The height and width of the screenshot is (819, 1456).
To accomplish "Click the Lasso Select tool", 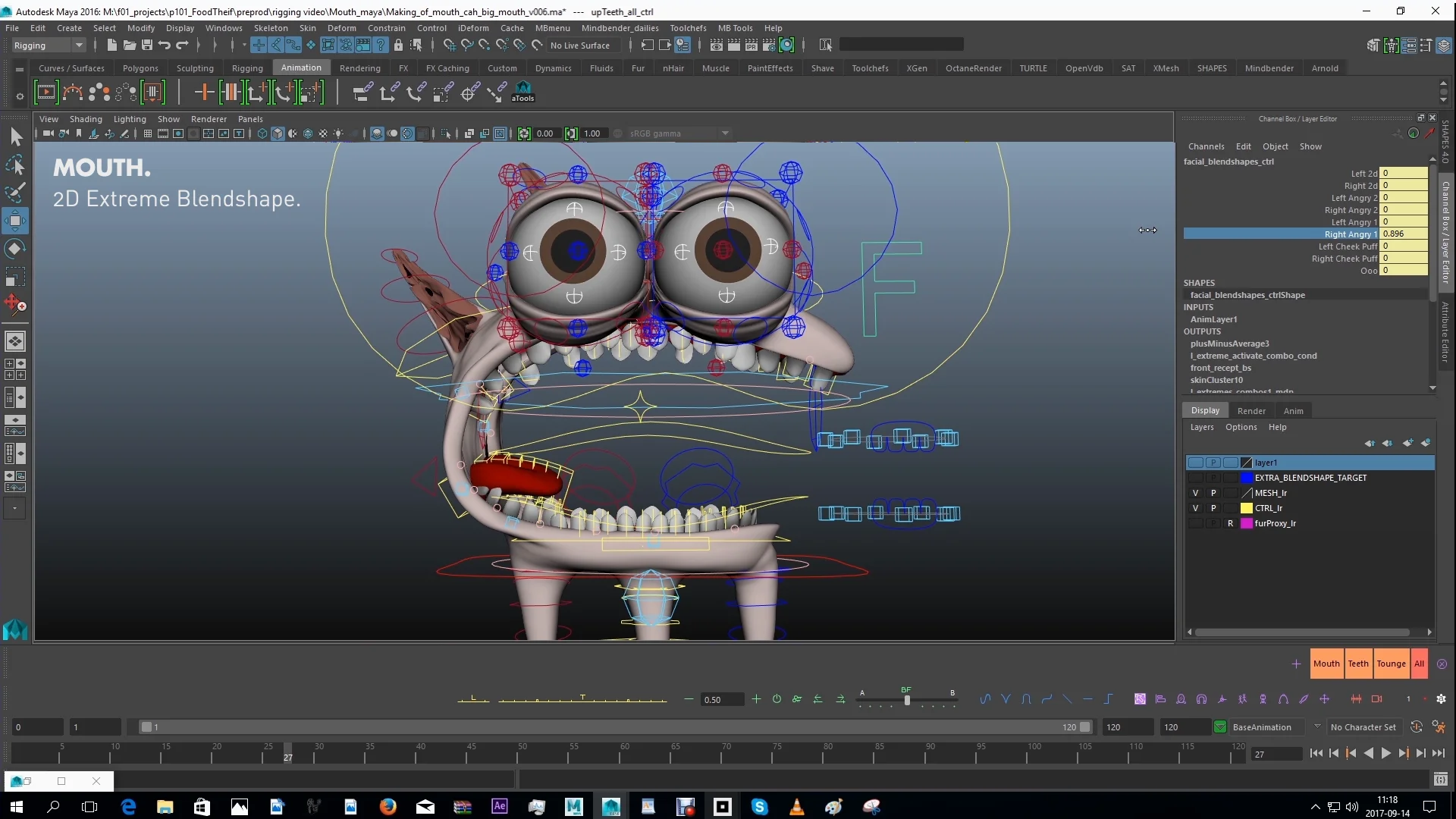I will pyautogui.click(x=15, y=165).
